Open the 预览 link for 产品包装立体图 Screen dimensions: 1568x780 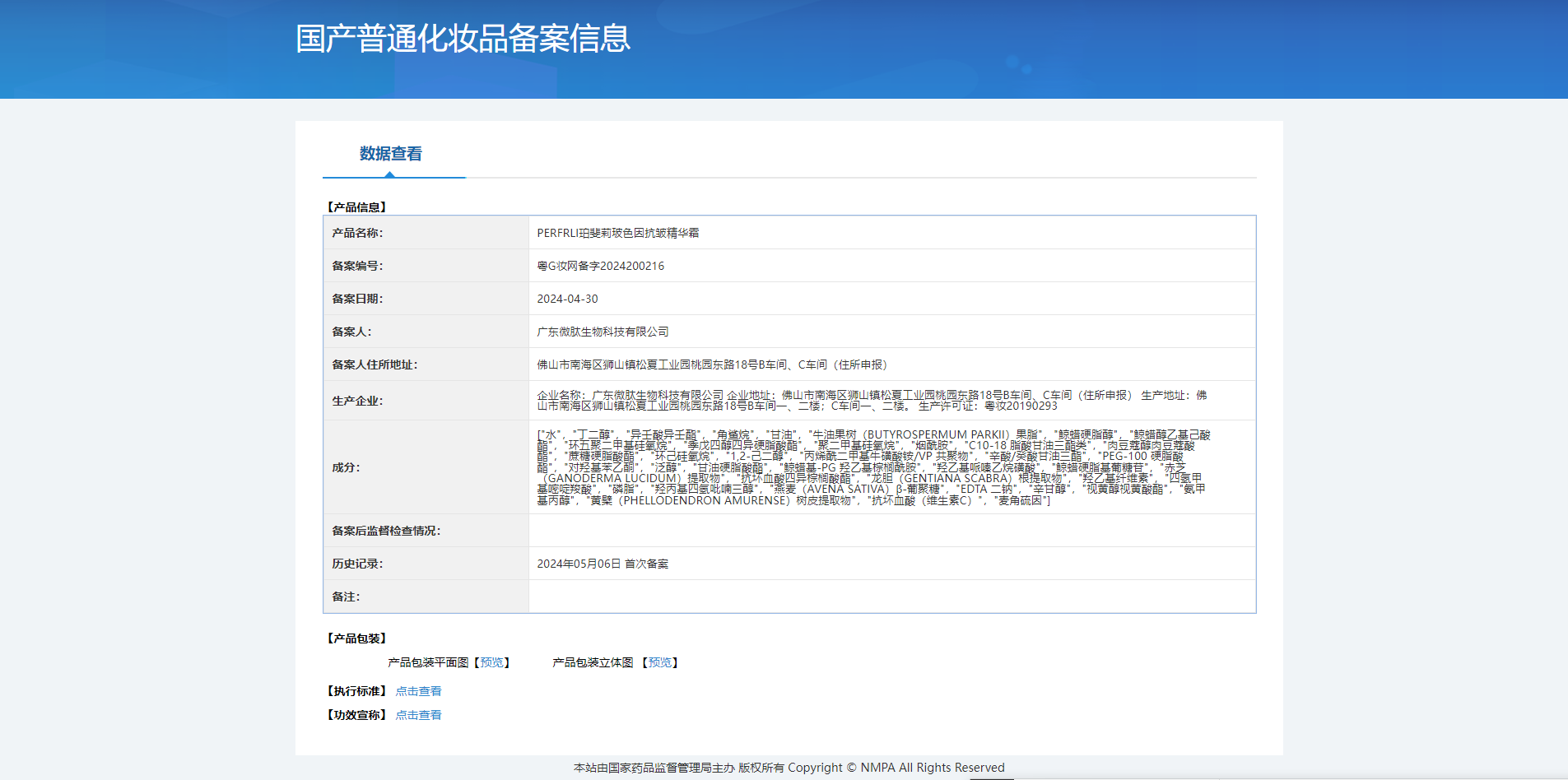659,662
